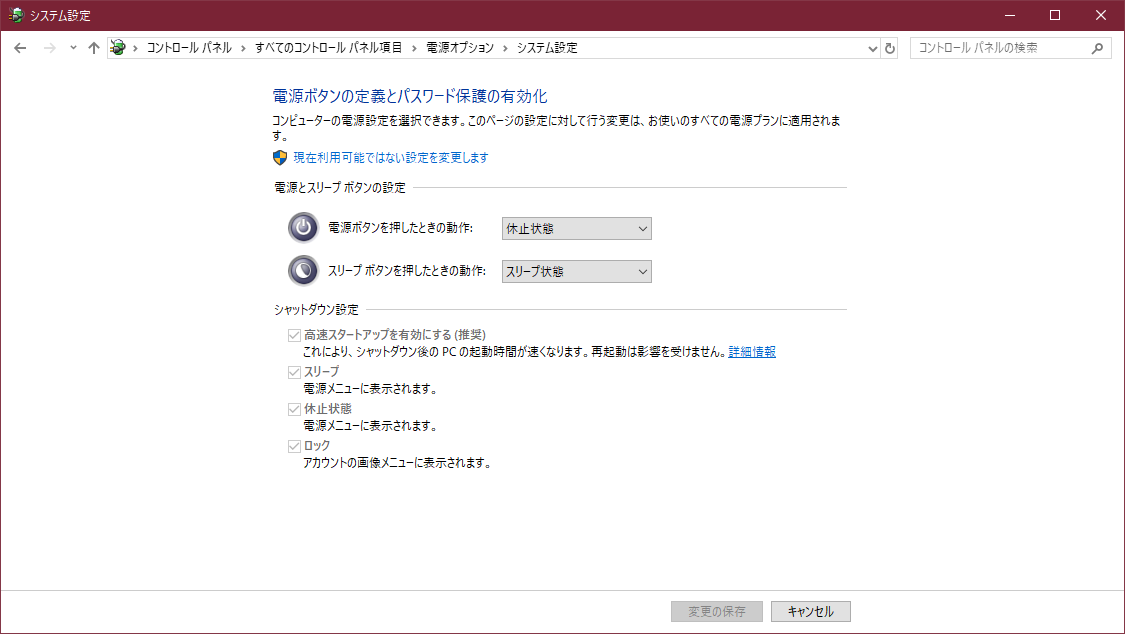Open the recent locations chevron

pos(73,48)
